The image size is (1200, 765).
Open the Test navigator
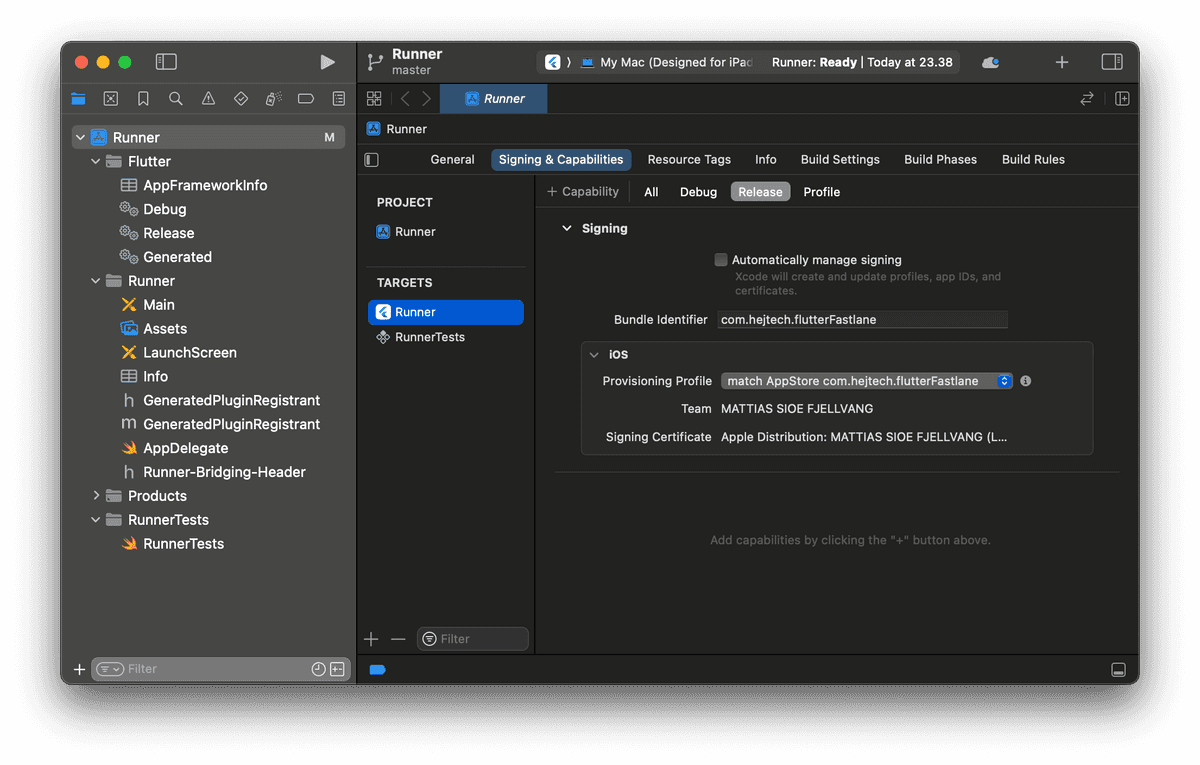point(240,98)
